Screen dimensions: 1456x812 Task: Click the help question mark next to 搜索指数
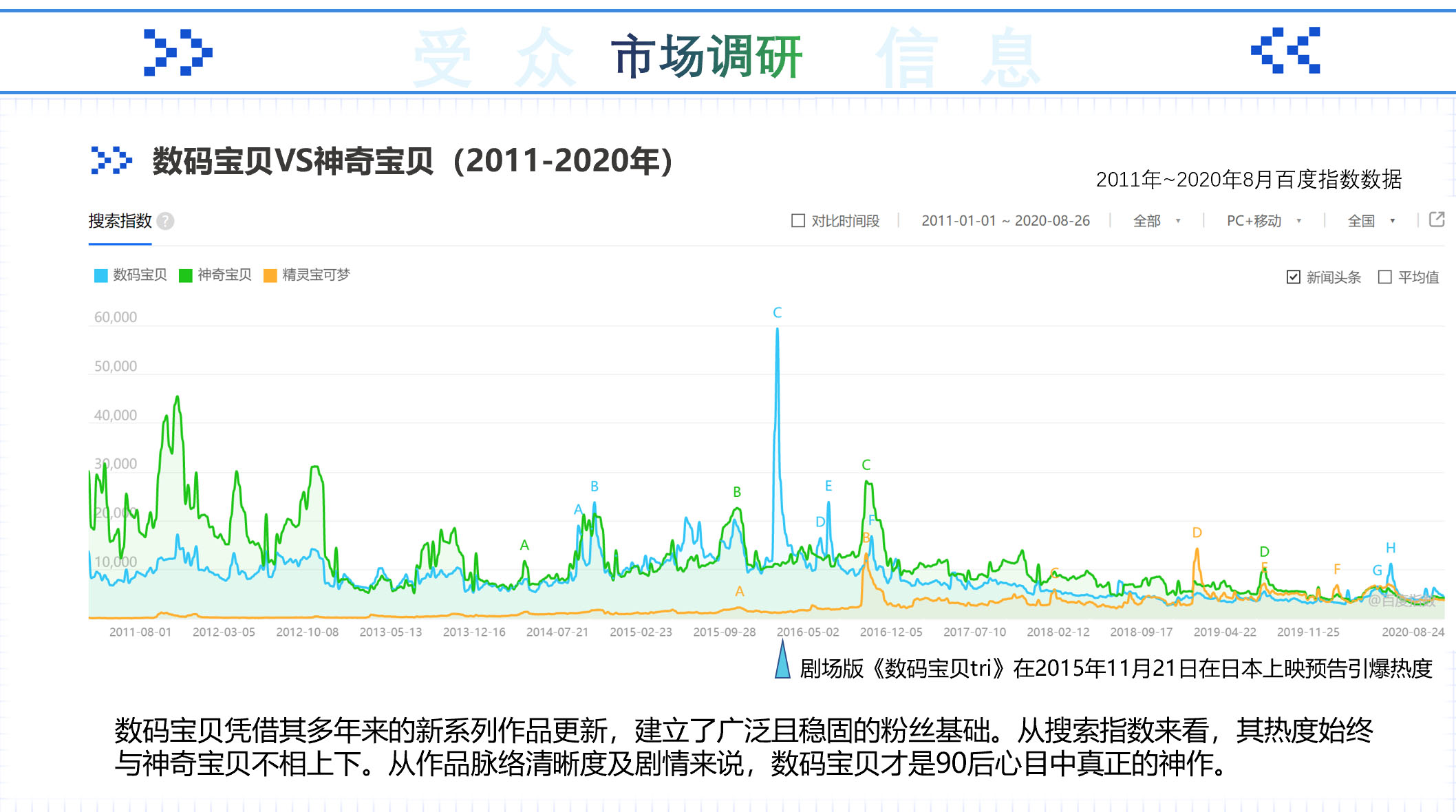(x=165, y=221)
